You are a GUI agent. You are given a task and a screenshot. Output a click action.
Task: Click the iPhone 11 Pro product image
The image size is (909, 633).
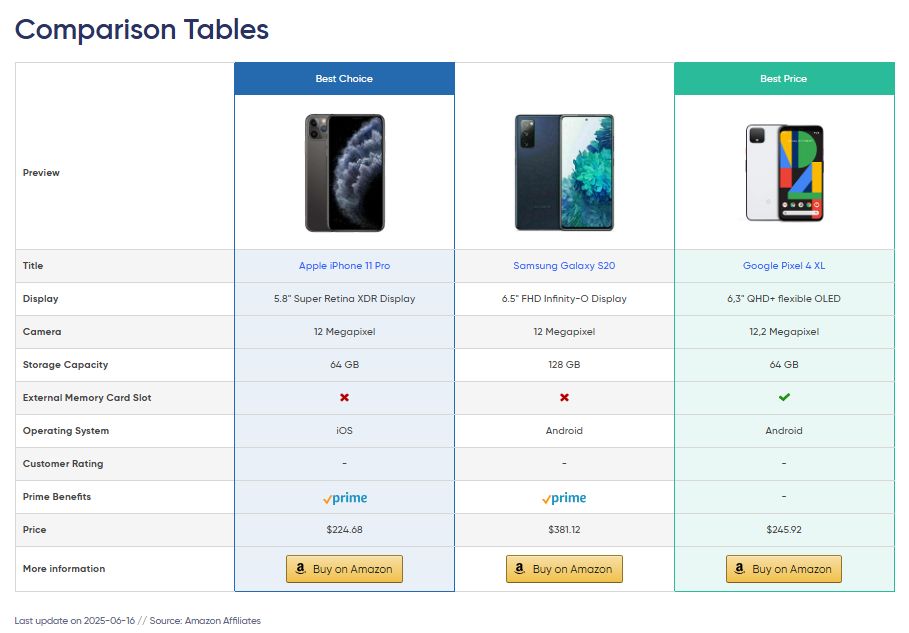[345, 173]
